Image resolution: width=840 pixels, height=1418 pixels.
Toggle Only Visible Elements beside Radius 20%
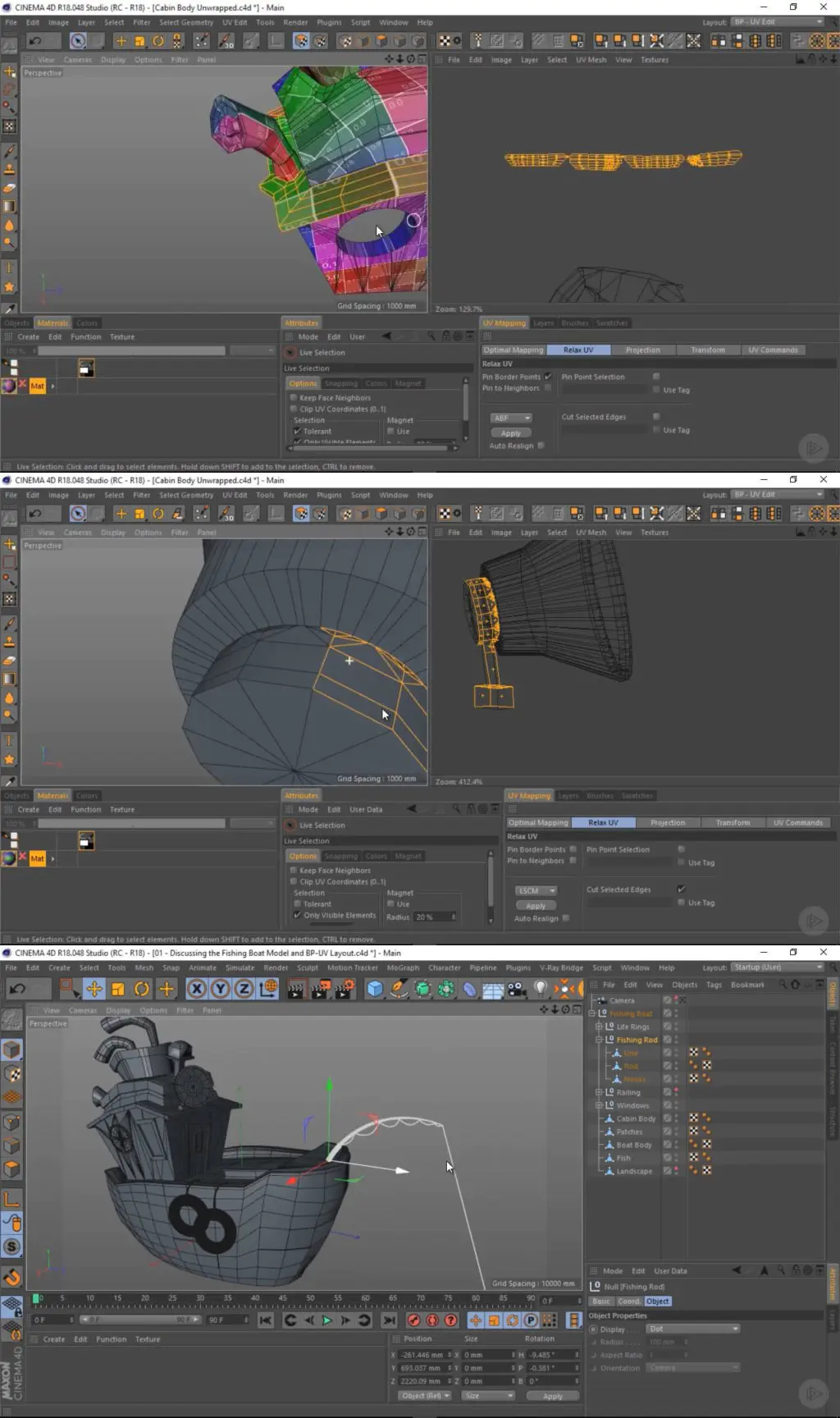(x=298, y=915)
